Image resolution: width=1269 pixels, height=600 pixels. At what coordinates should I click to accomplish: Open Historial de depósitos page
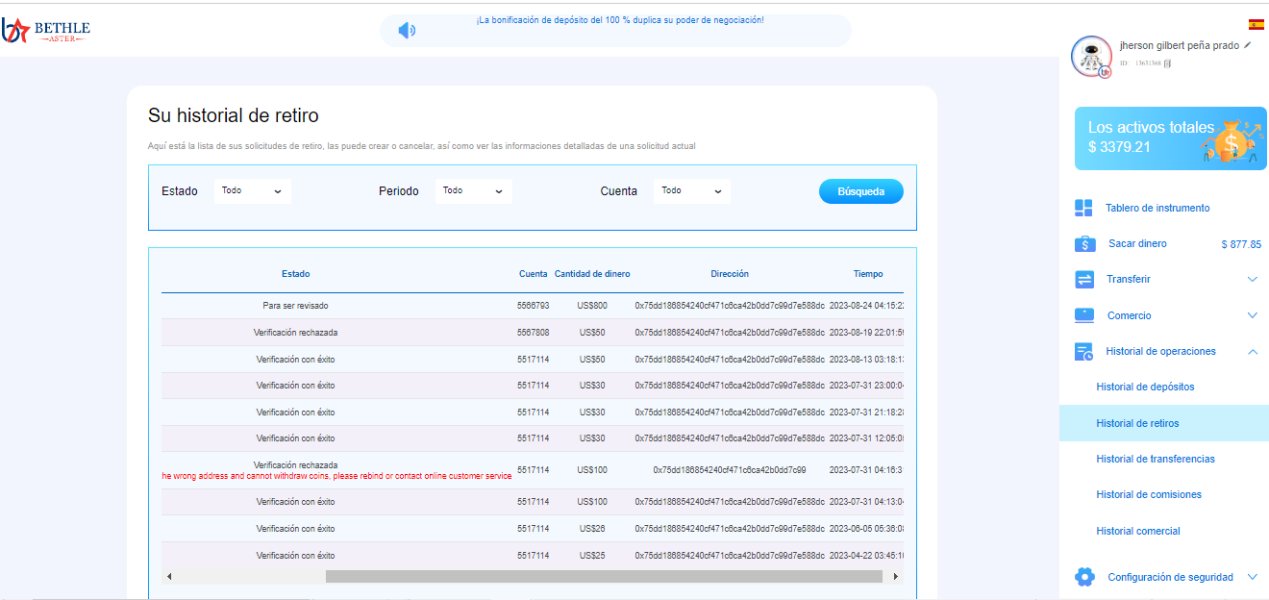pyautogui.click(x=1145, y=387)
